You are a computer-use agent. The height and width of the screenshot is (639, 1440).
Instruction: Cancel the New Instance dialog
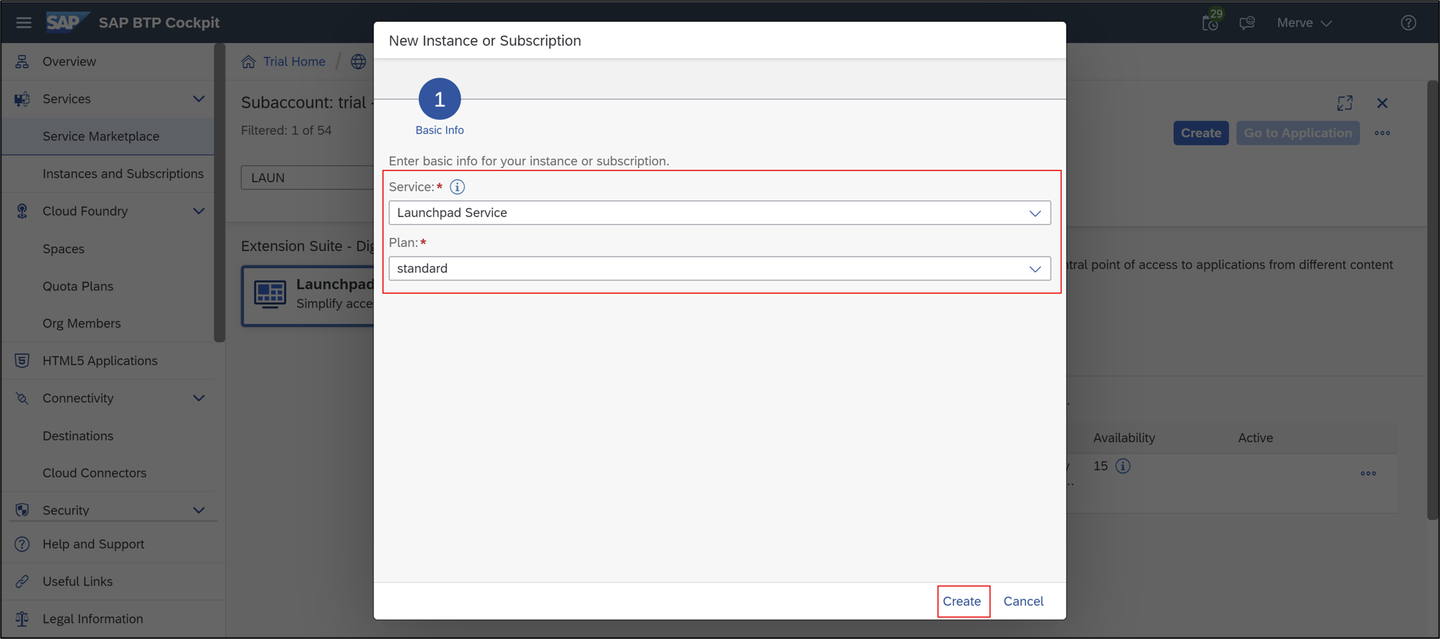(x=1023, y=601)
